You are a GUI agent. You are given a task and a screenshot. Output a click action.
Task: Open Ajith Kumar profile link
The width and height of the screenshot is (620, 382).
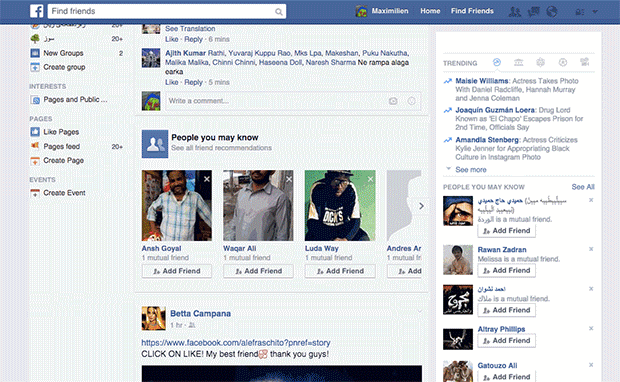[185, 53]
